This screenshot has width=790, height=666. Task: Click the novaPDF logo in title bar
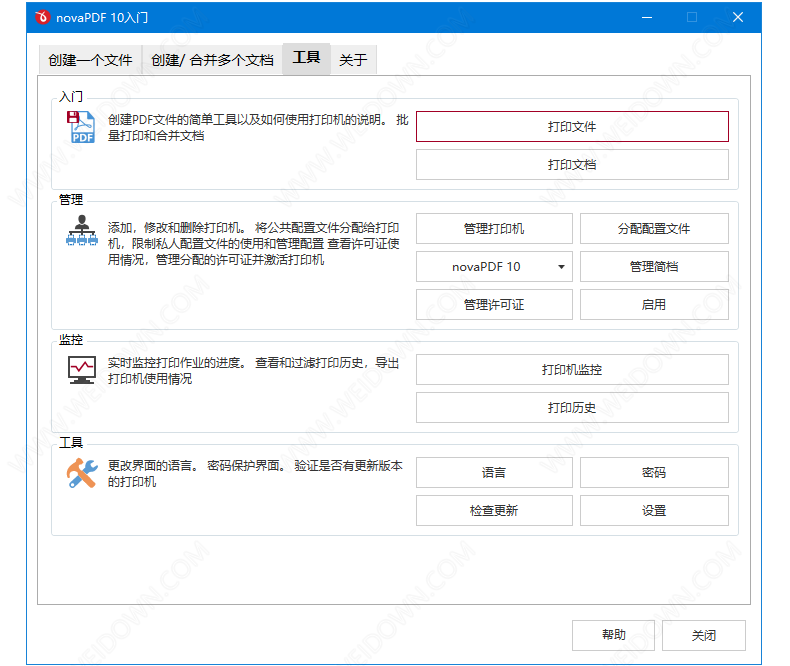42,17
